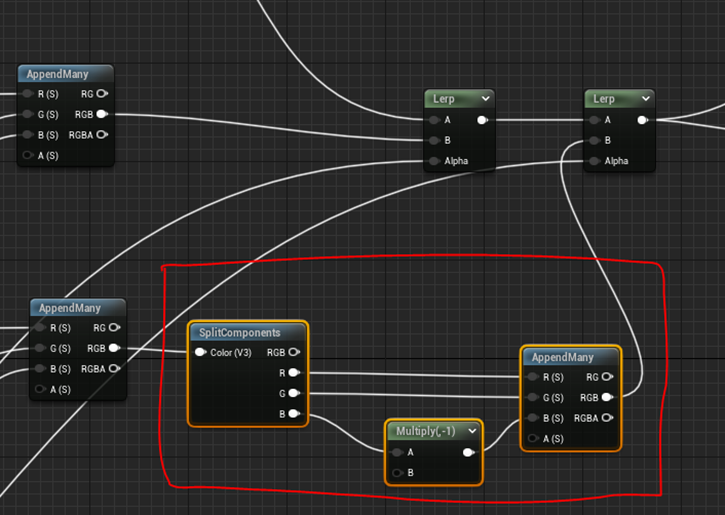Click the B (S) input pin on the upper-left AppendMany node
This screenshot has height=515, width=725.
[x=28, y=135]
